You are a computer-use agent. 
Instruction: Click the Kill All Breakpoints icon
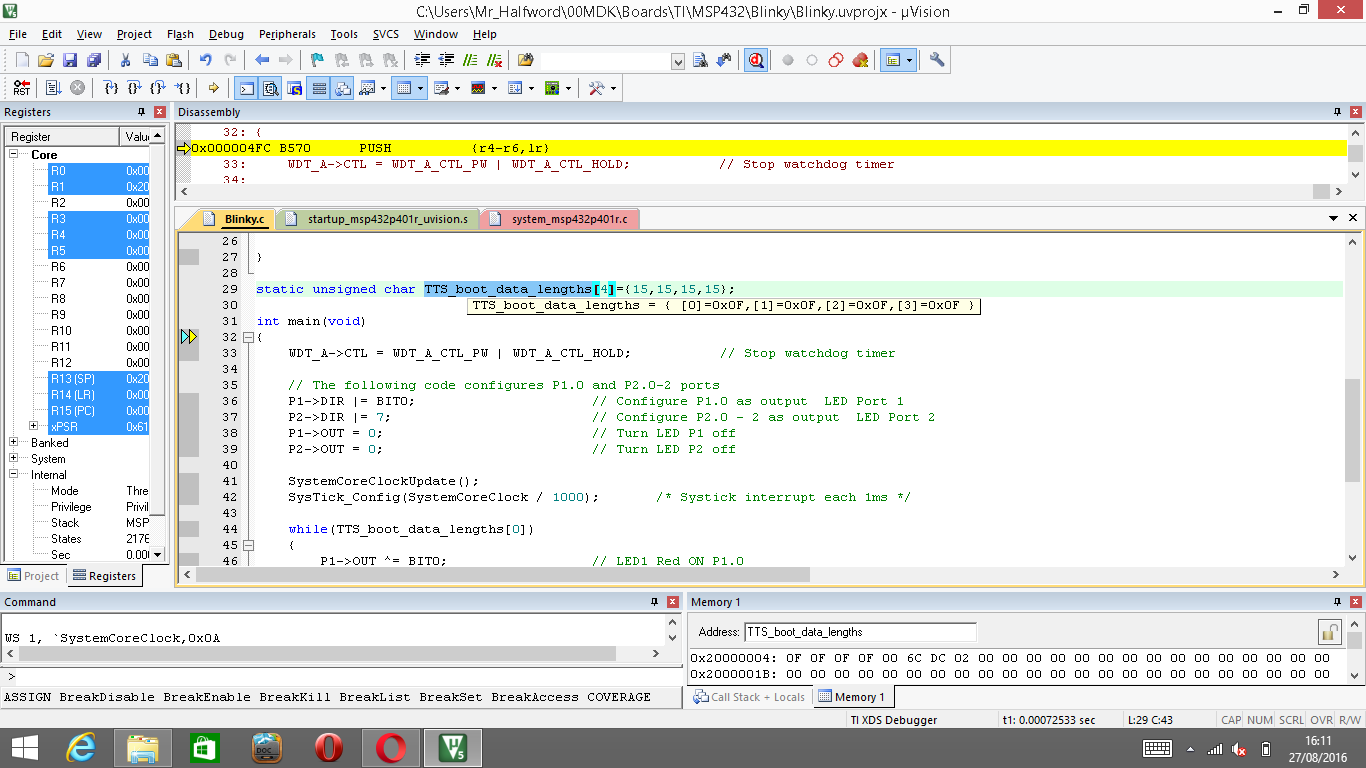(x=860, y=60)
